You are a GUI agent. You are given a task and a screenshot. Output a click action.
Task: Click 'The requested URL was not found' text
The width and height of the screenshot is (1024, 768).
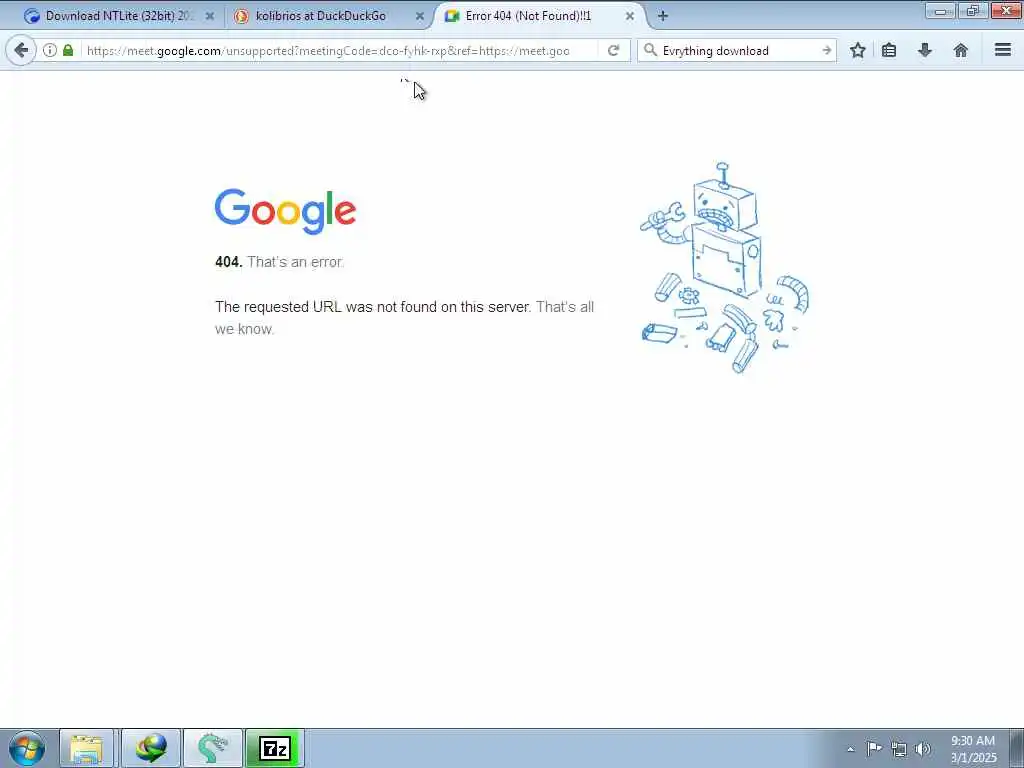(372, 307)
